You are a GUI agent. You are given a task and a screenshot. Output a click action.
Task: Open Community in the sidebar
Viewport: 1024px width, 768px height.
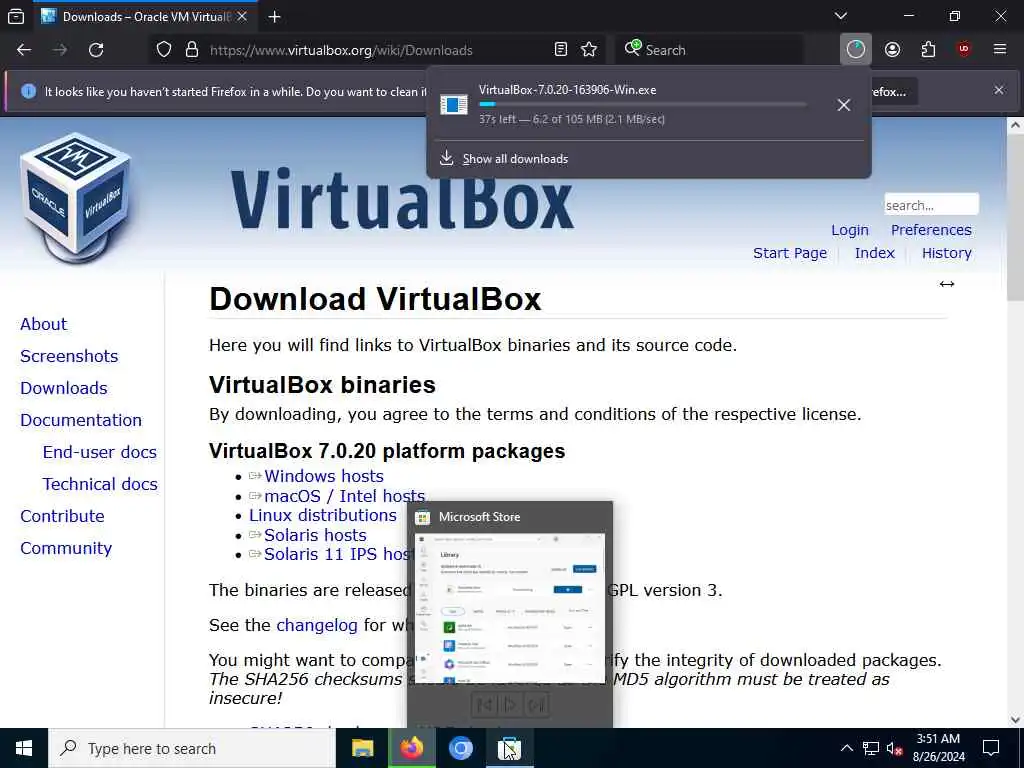(66, 548)
